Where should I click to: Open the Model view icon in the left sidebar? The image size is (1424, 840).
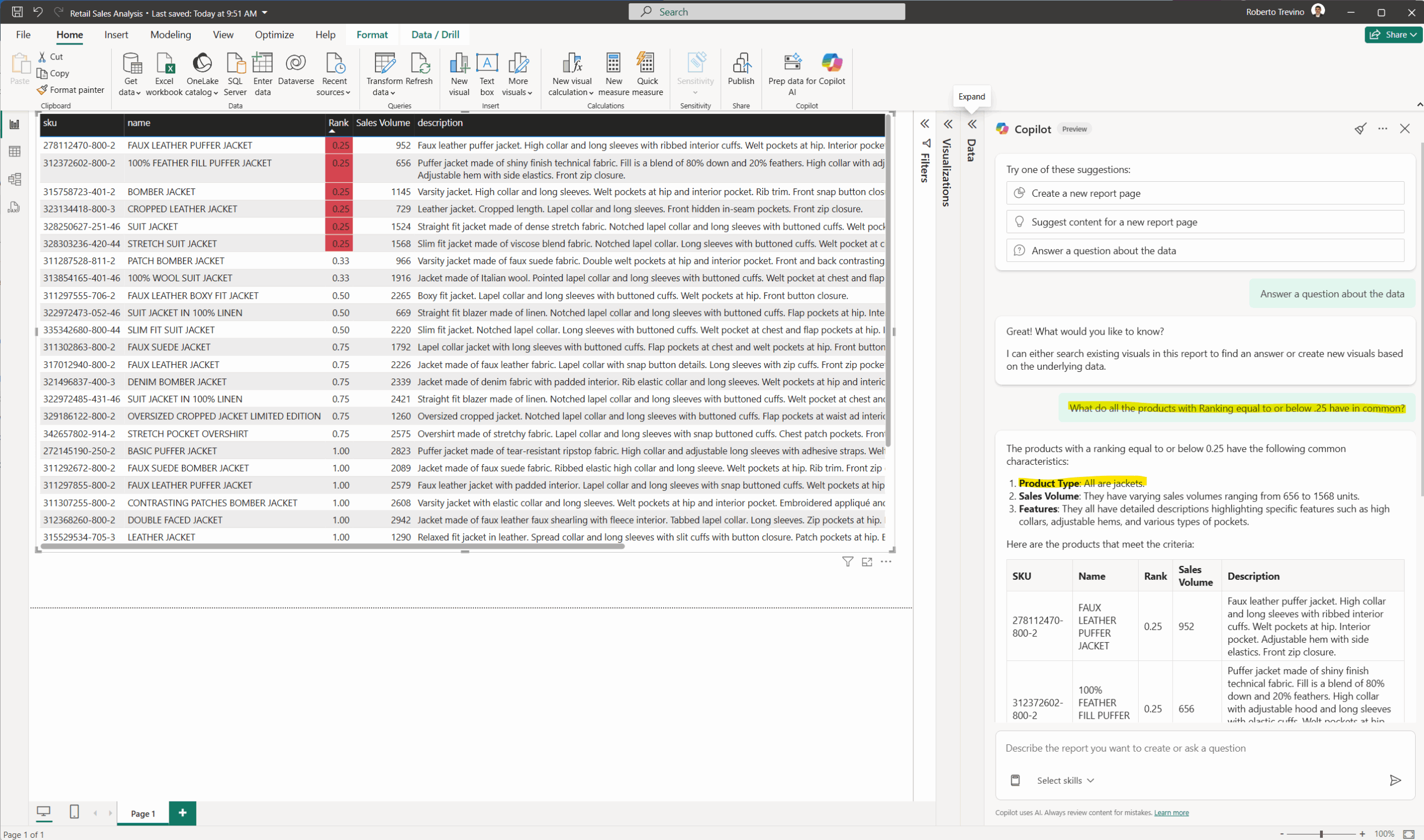[14, 180]
